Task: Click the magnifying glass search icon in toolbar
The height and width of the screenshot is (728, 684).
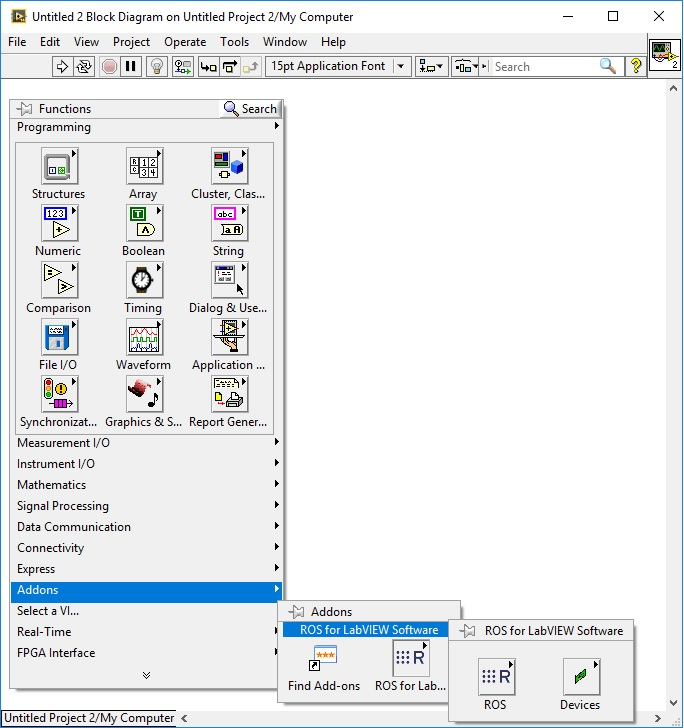Action: click(608, 66)
